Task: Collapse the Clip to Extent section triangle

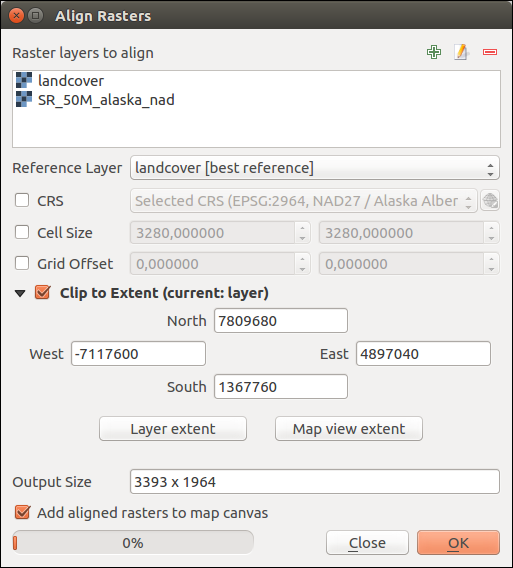Action: tap(20, 293)
